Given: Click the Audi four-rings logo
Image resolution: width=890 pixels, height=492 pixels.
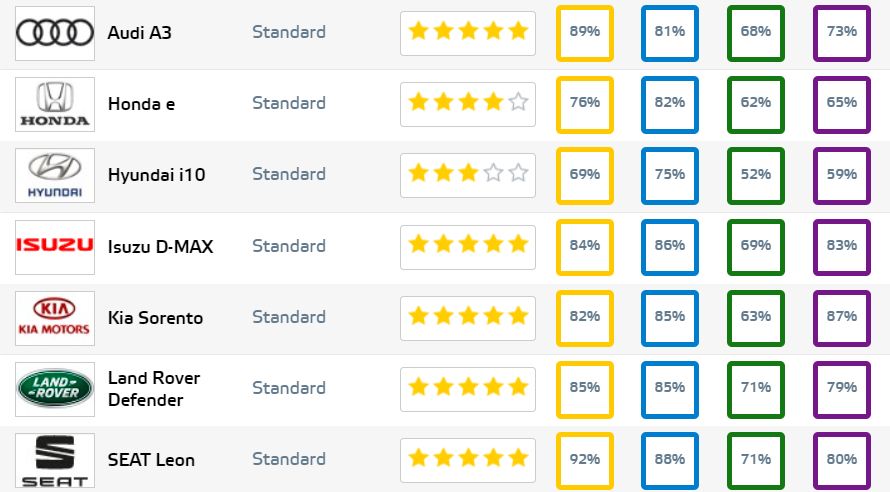Looking at the screenshot, I should (x=55, y=32).
